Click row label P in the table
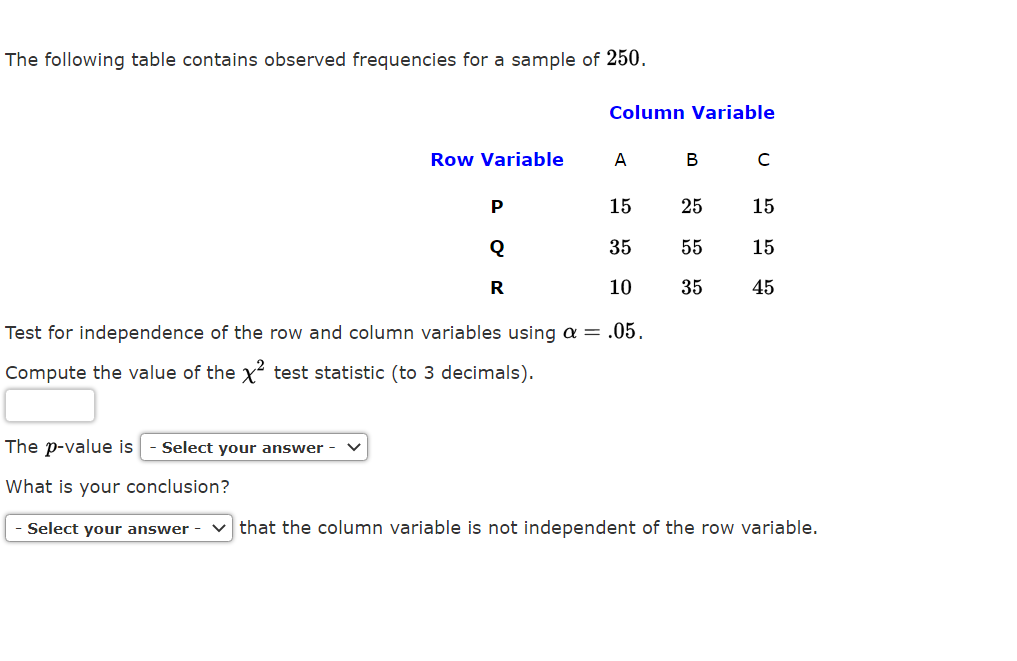Image resolution: width=1017 pixels, height=661 pixels. pyautogui.click(x=496, y=207)
